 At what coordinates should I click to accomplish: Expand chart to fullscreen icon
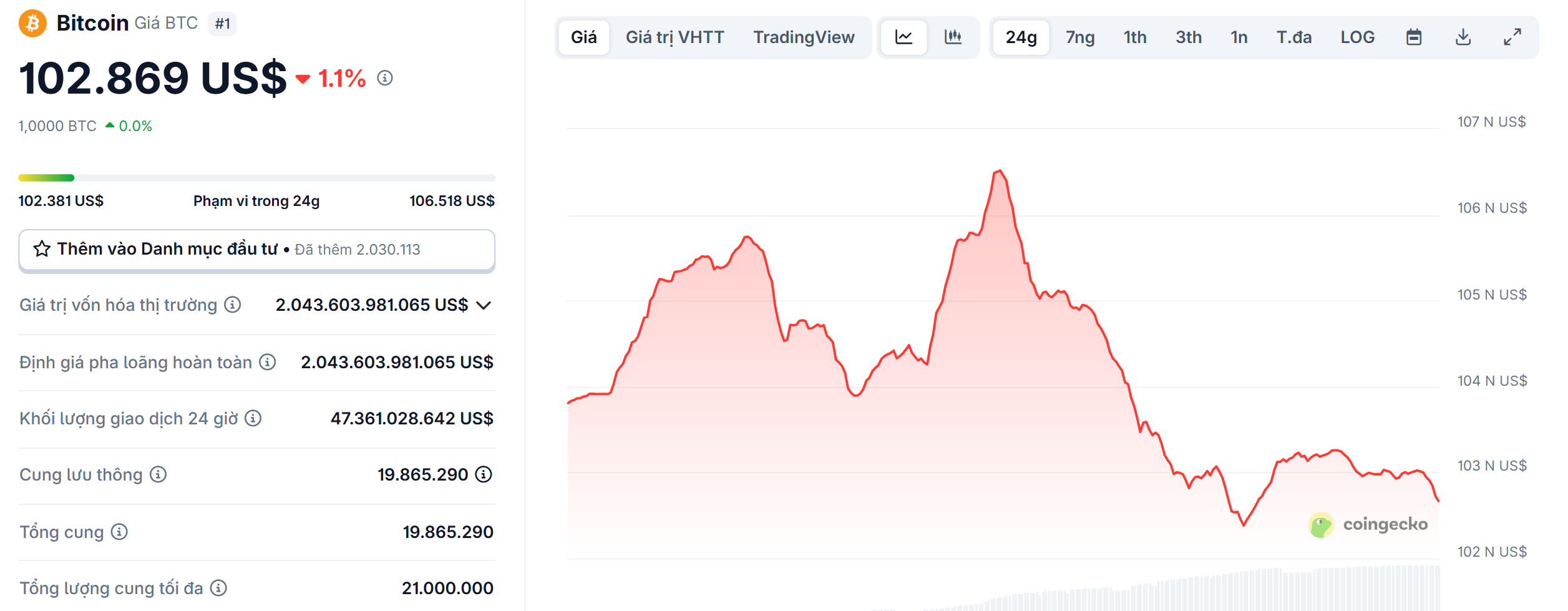click(1512, 37)
